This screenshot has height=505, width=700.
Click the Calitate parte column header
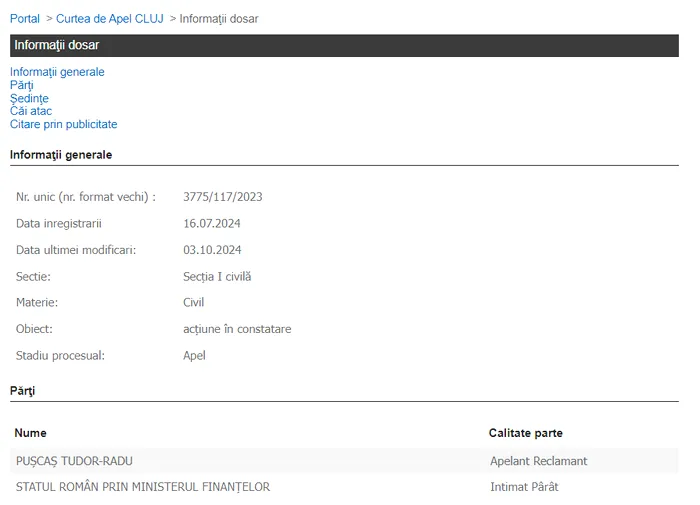[525, 433]
